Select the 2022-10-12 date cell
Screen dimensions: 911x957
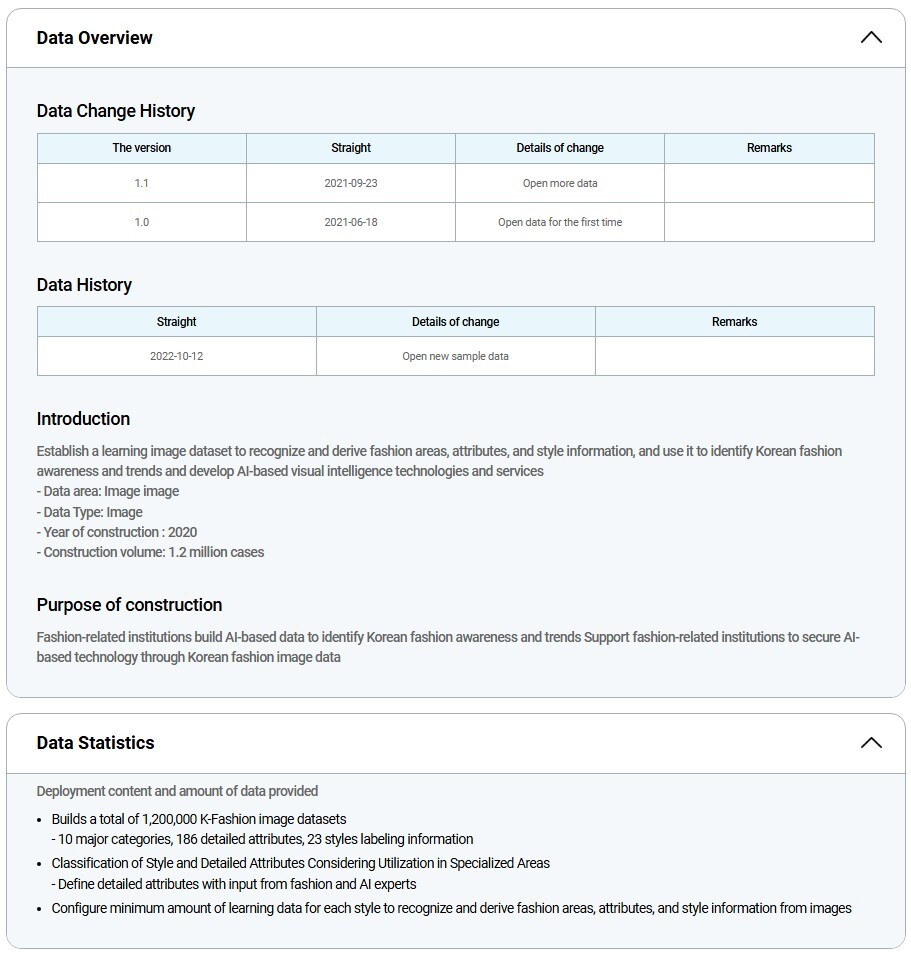tap(177, 356)
